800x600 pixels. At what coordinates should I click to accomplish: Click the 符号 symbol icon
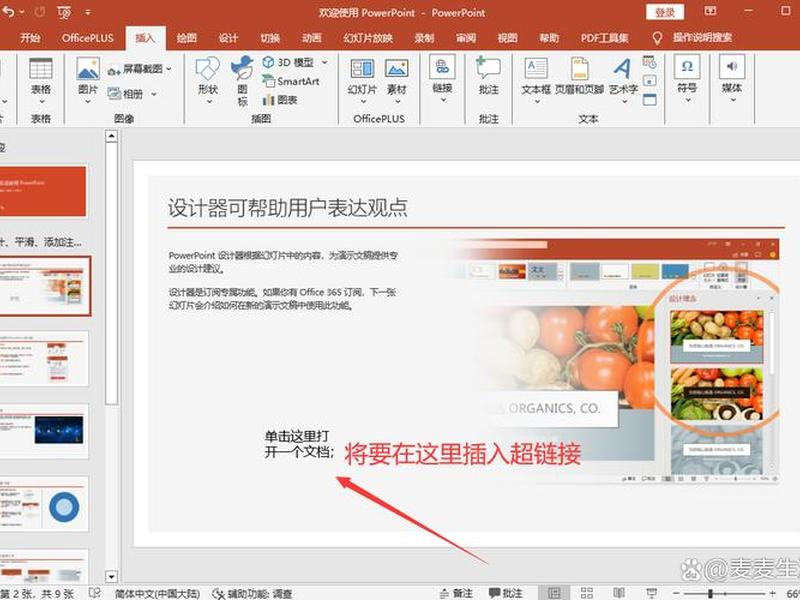click(687, 66)
